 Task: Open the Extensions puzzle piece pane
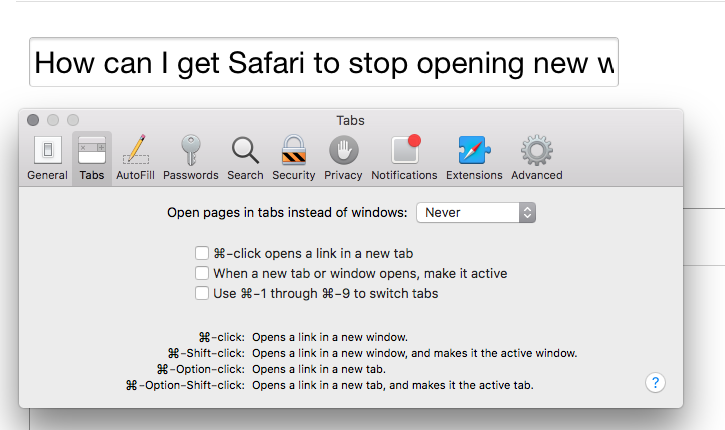click(x=474, y=159)
